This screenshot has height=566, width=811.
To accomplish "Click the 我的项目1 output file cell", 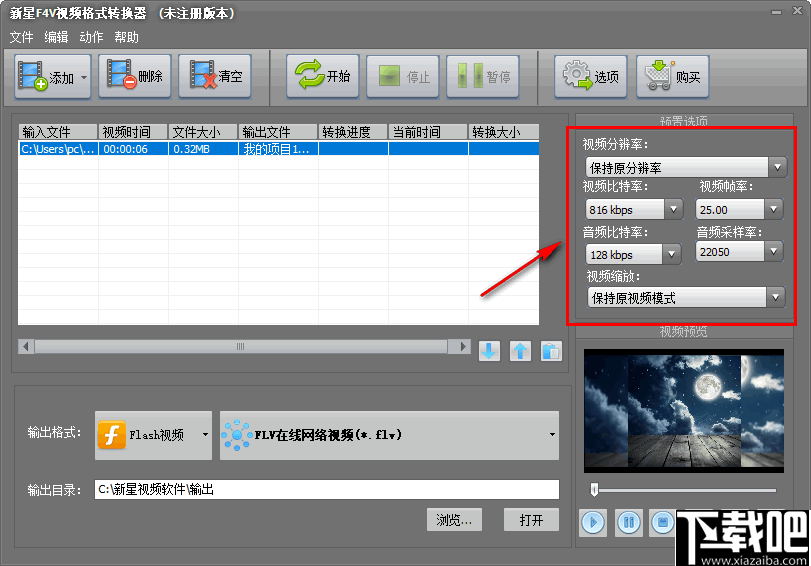I will coord(278,149).
